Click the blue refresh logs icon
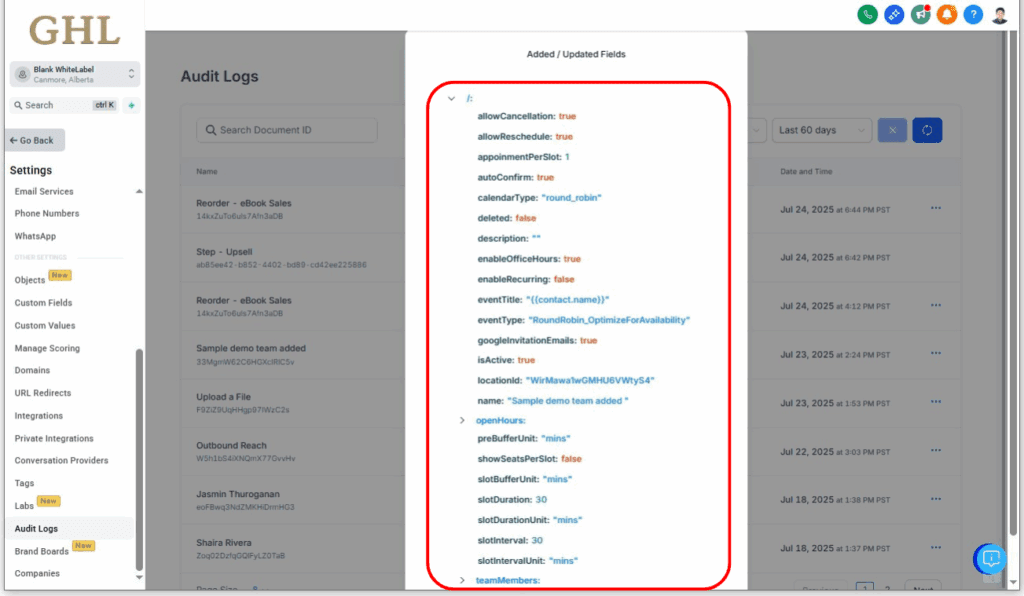This screenshot has width=1024, height=596. tap(927, 130)
